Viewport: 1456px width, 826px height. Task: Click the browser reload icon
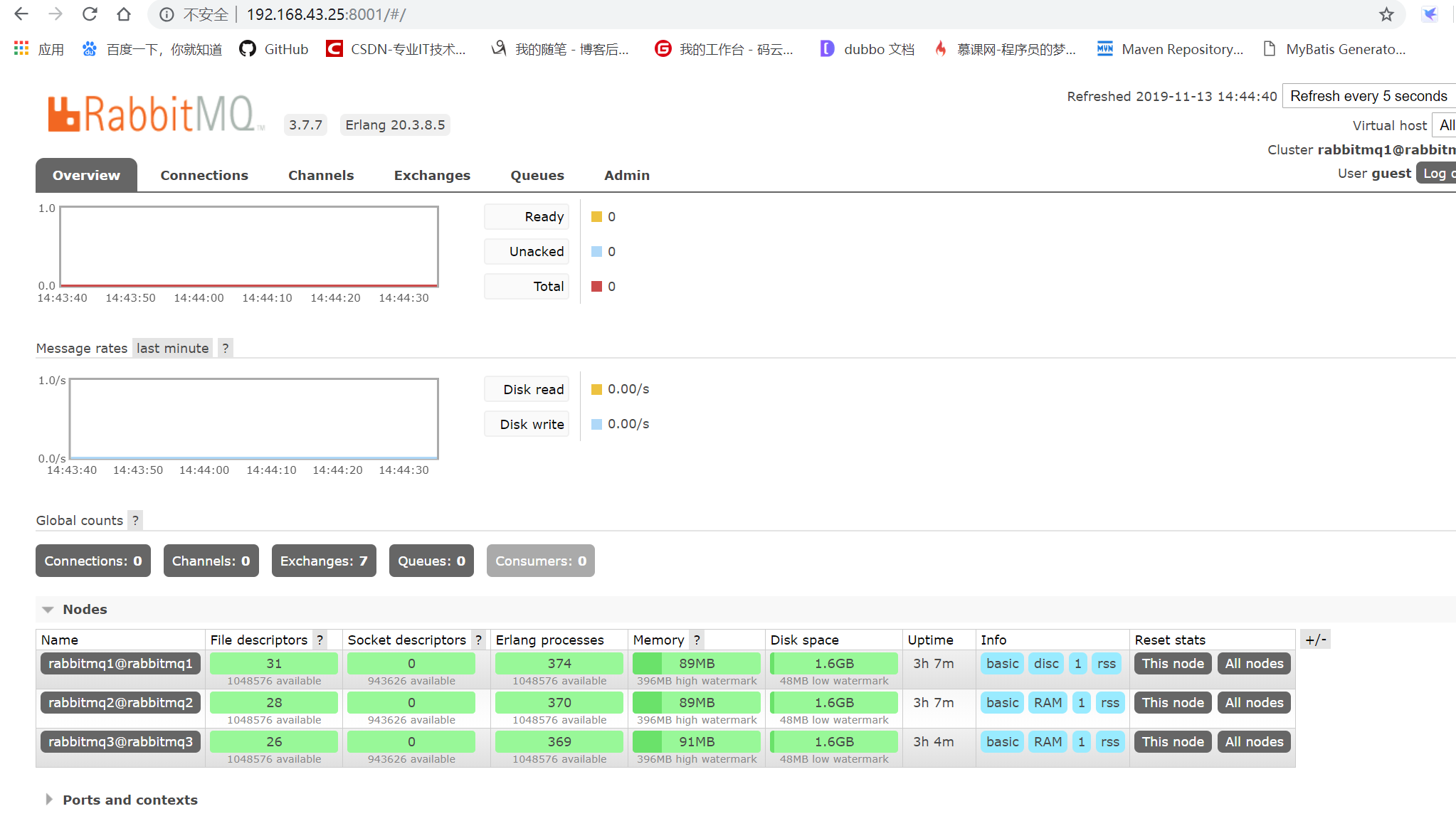click(x=90, y=14)
